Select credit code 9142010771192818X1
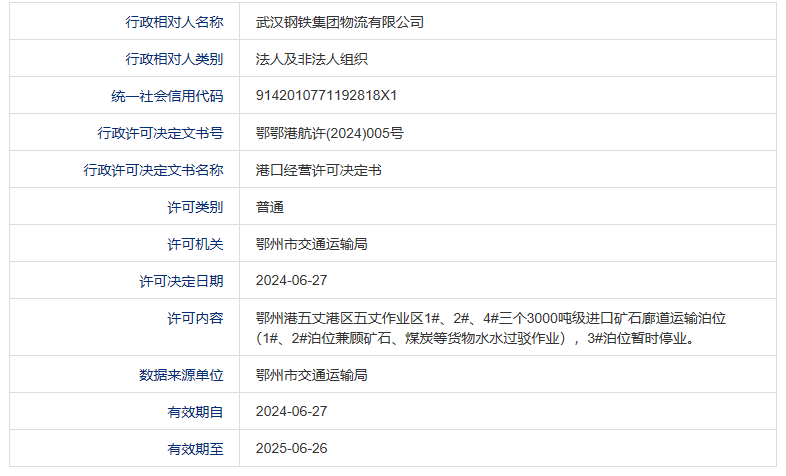Screen dimensions: 786x476 pyautogui.click(x=326, y=95)
